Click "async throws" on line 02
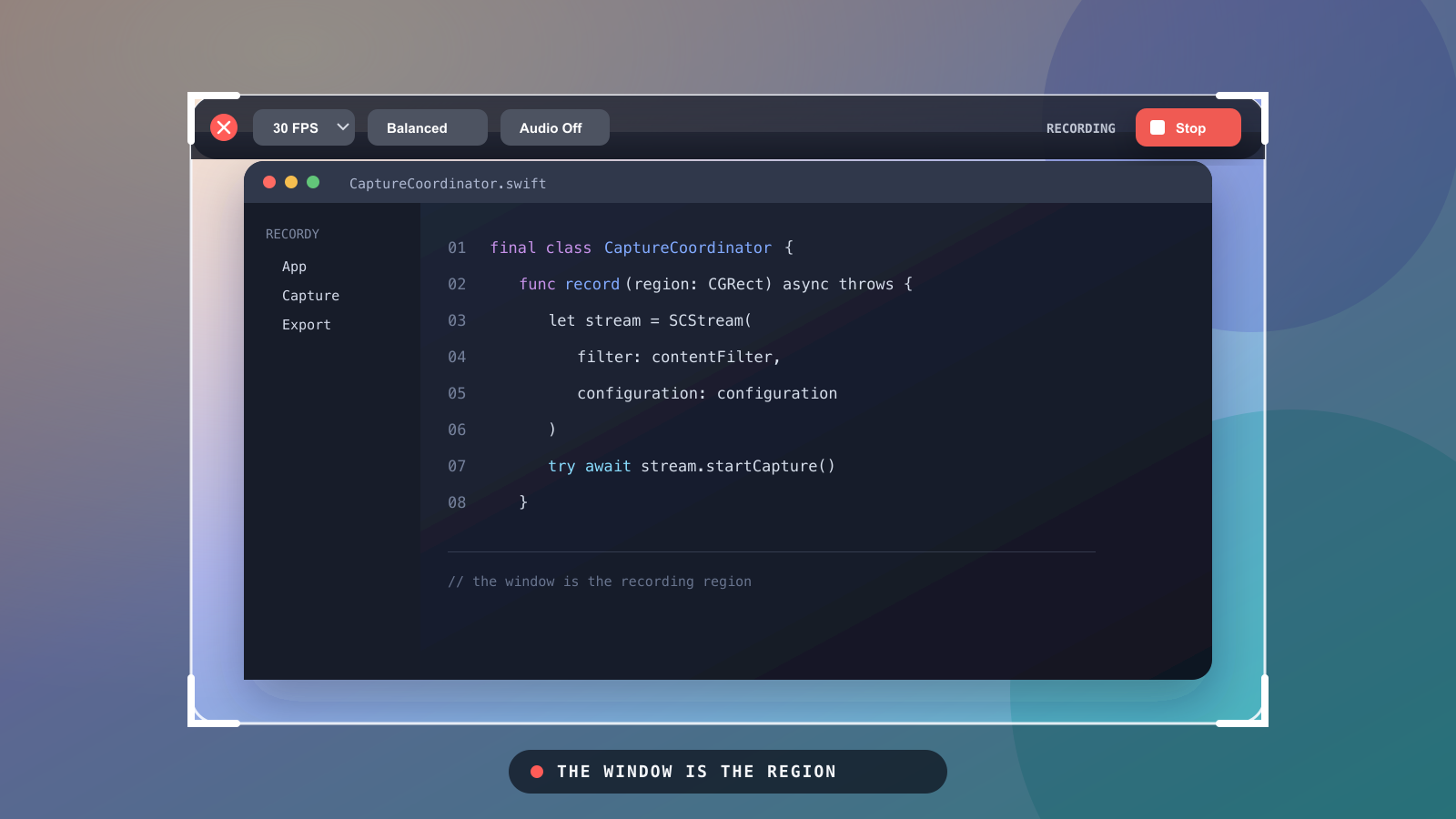 [838, 284]
